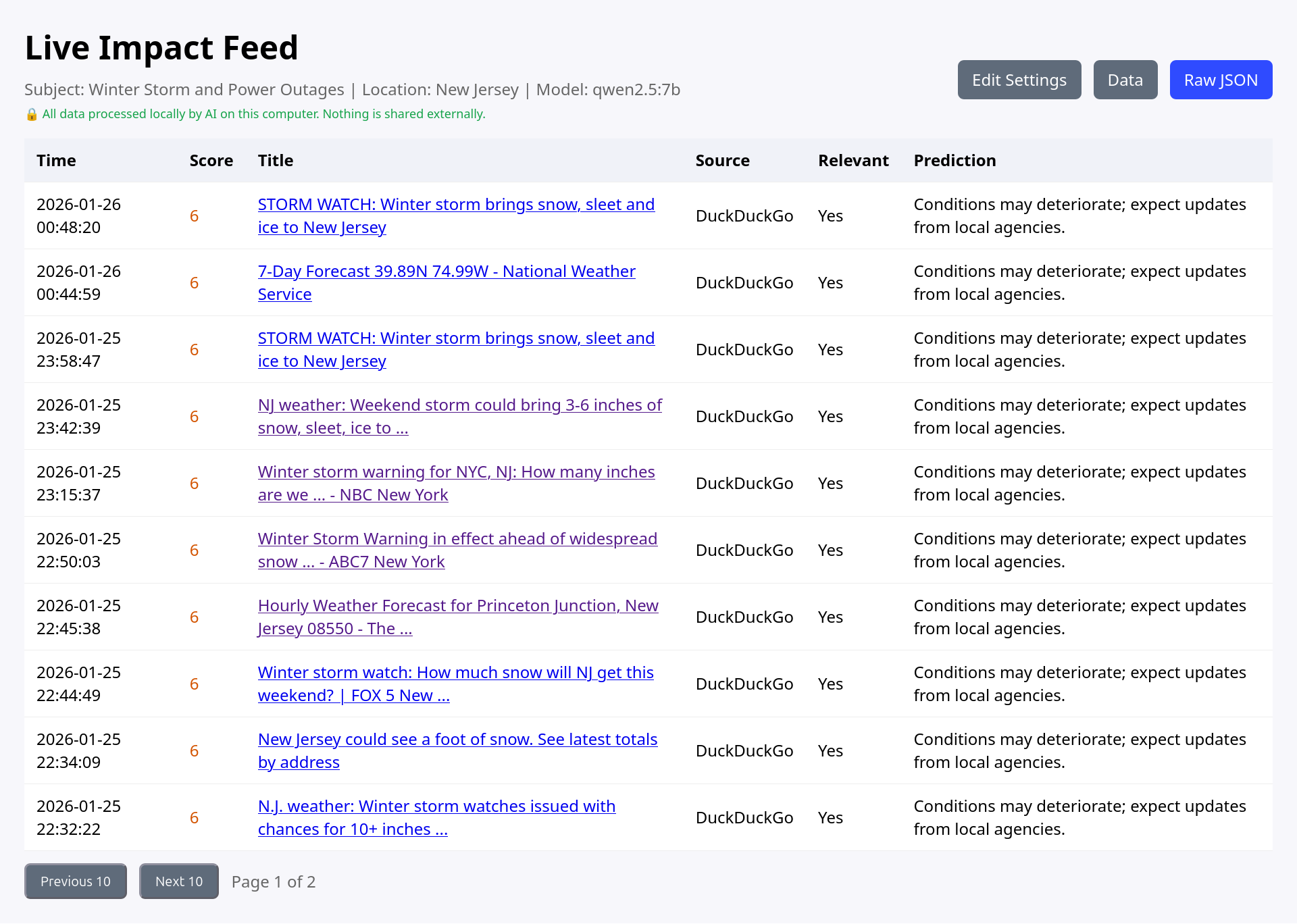Open first STORM WATCH article at 00:48:20
The height and width of the screenshot is (924, 1297).
[x=456, y=215]
